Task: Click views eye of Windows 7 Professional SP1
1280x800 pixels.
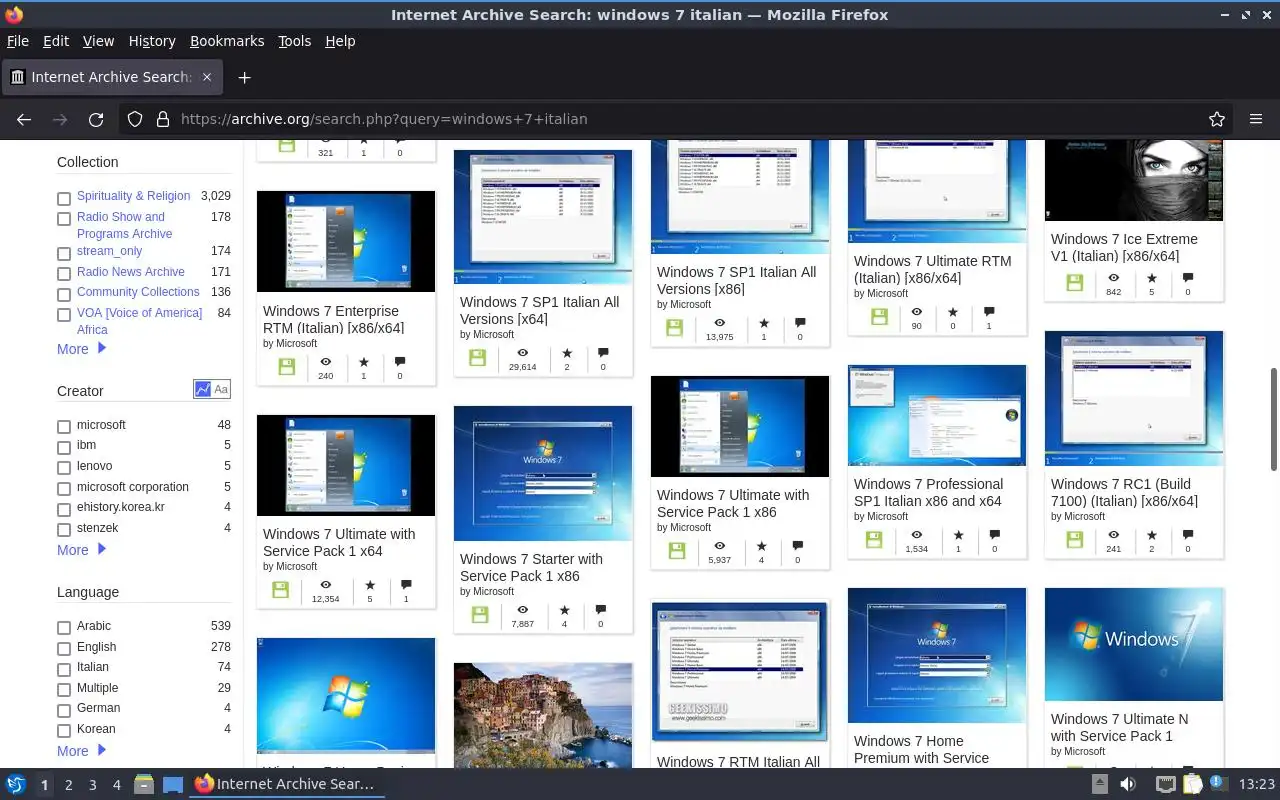Action: [x=916, y=535]
